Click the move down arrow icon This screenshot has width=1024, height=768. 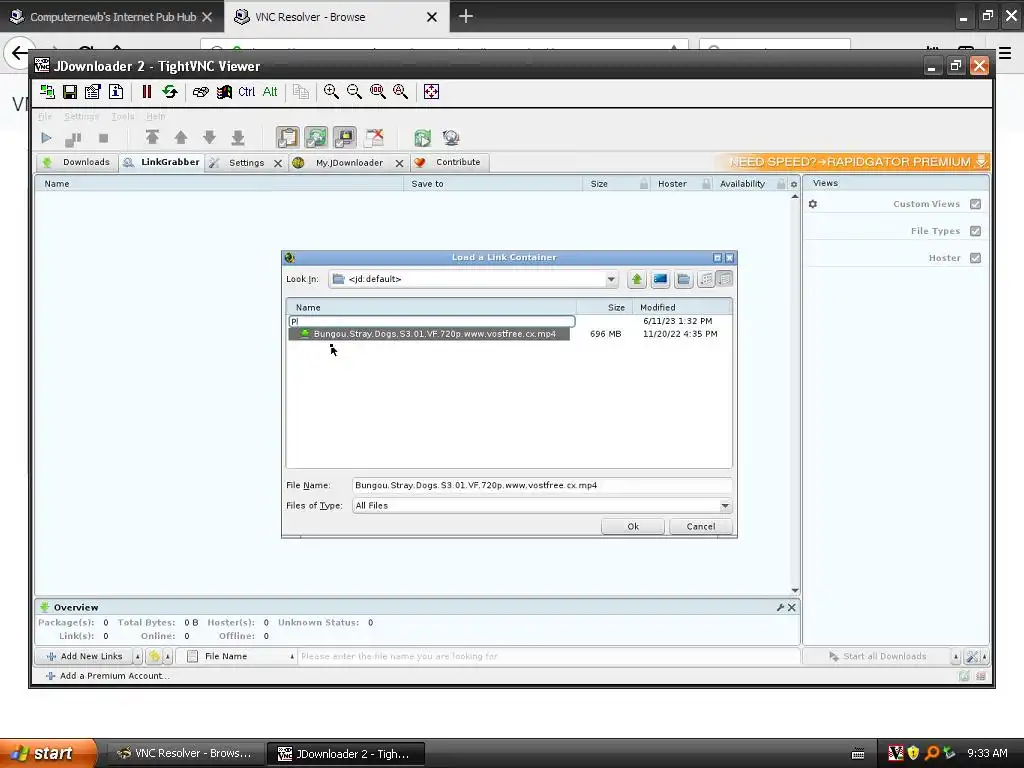click(210, 137)
